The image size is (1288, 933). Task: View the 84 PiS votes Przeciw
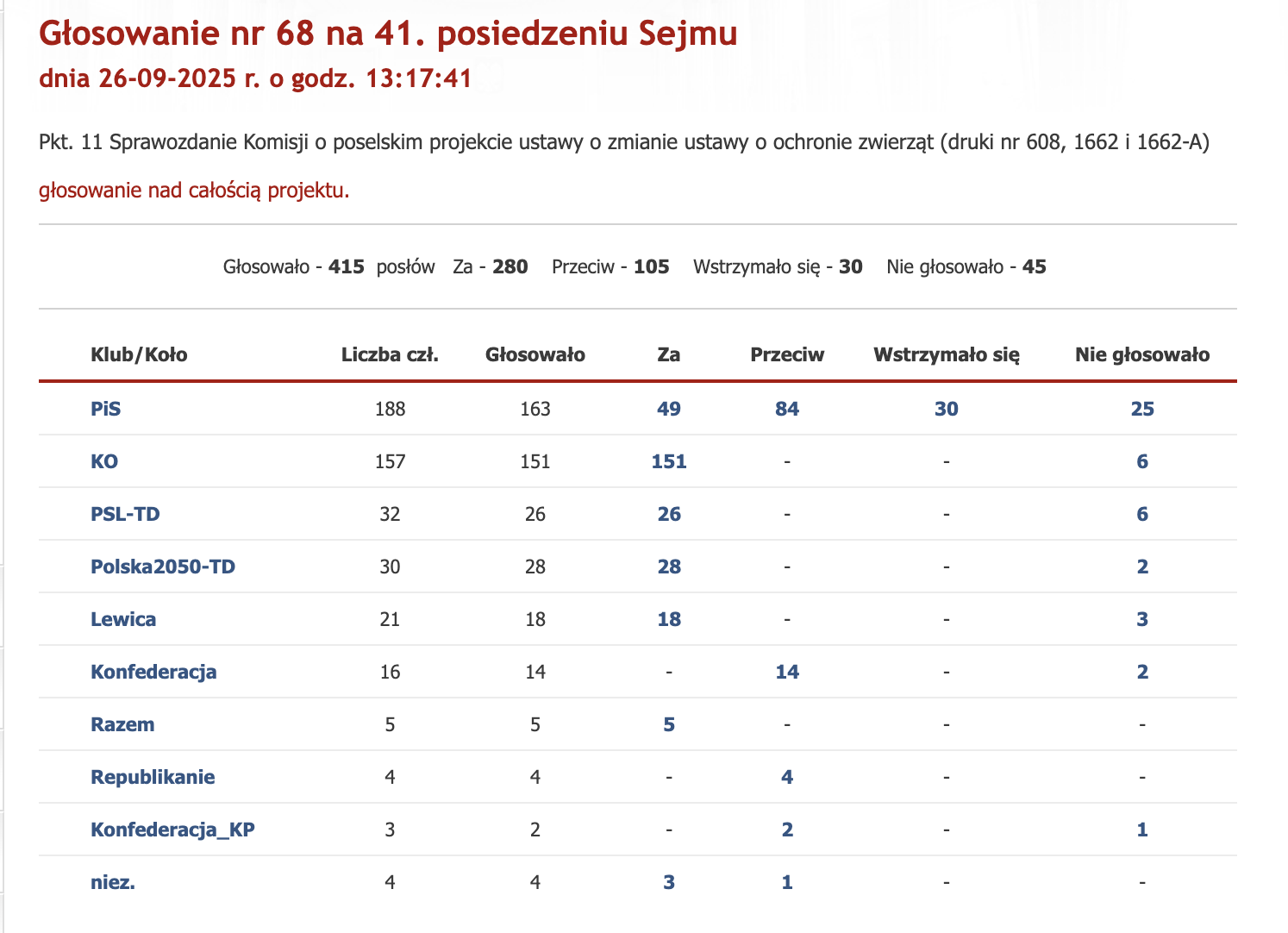(x=787, y=409)
